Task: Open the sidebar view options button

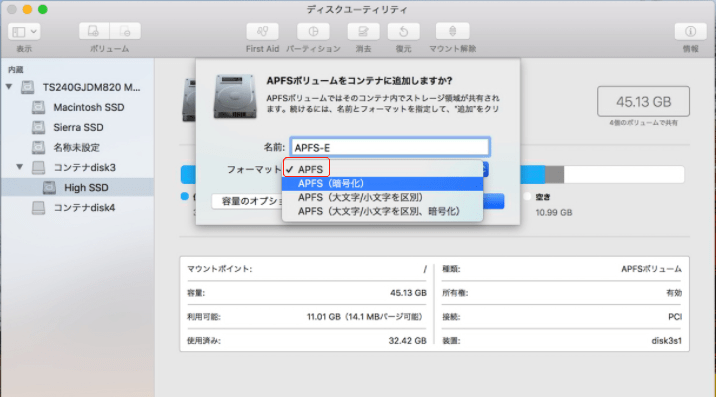Action: click(x=24, y=31)
